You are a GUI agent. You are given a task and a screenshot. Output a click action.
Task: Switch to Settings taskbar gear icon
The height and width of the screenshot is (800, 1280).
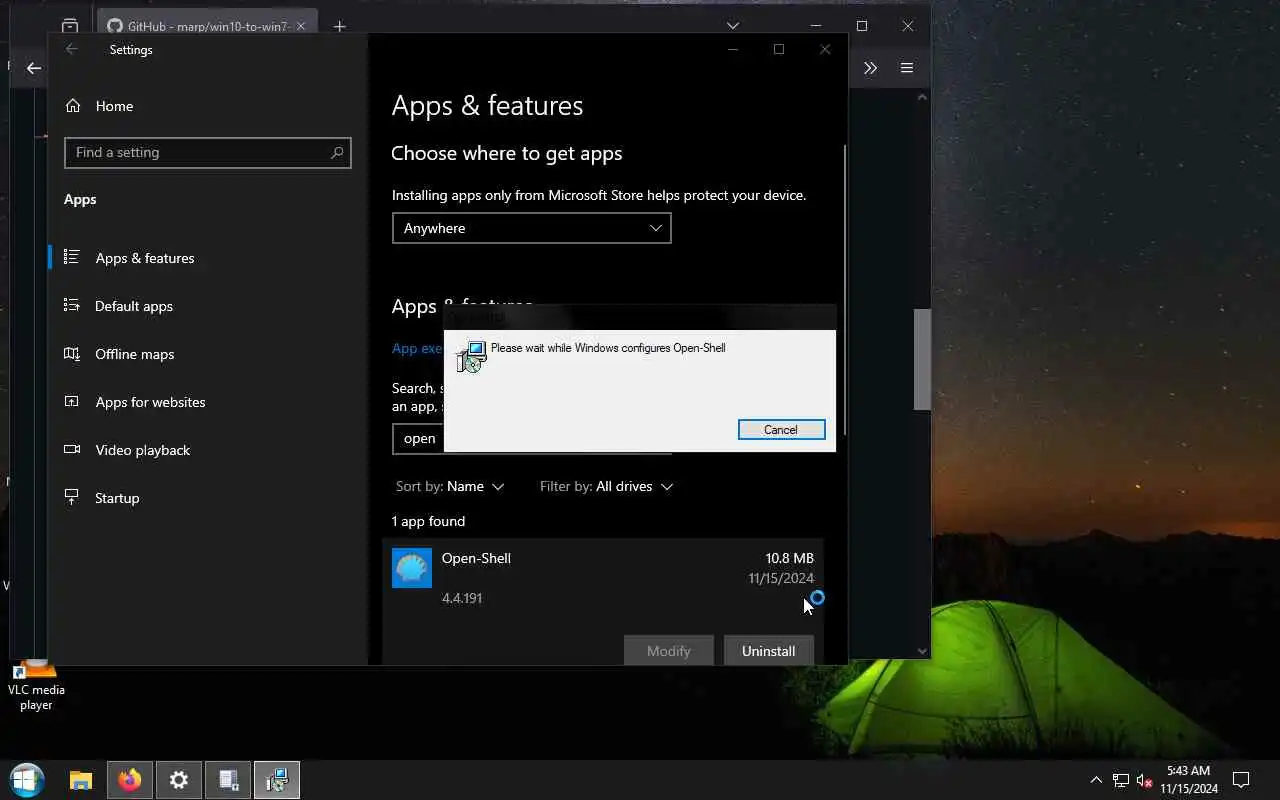[x=179, y=780]
